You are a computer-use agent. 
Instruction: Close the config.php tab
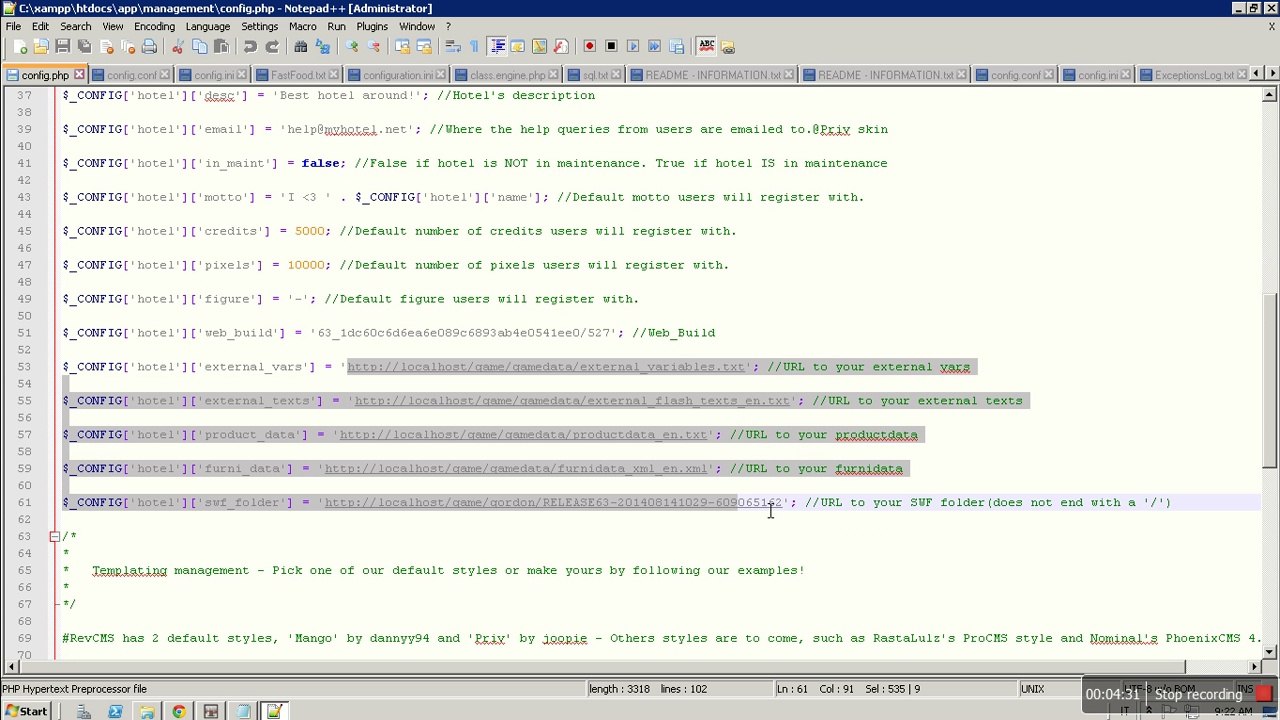(79, 75)
